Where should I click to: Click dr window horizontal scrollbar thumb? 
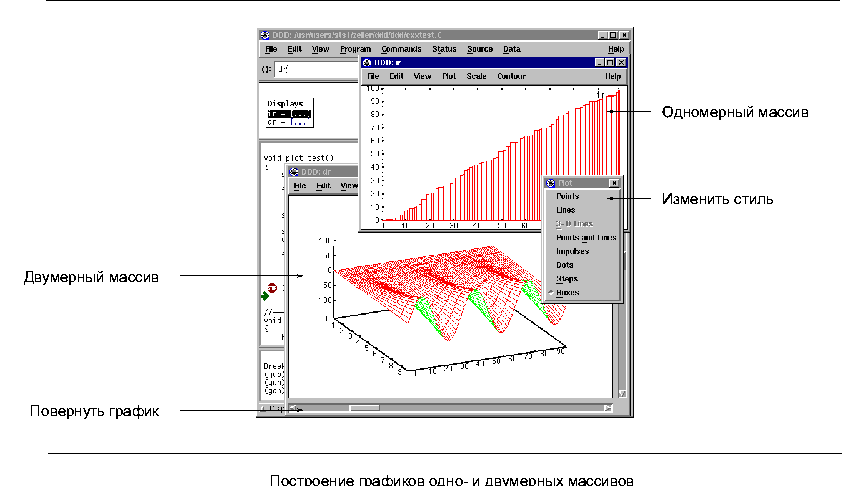[364, 409]
